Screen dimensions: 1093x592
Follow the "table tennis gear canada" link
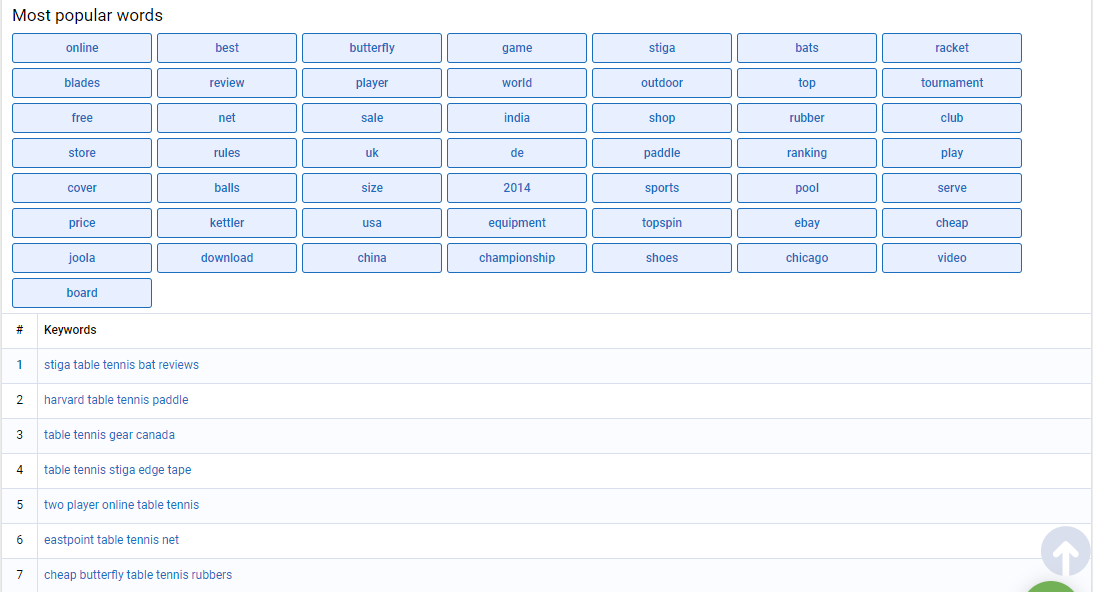[109, 434]
